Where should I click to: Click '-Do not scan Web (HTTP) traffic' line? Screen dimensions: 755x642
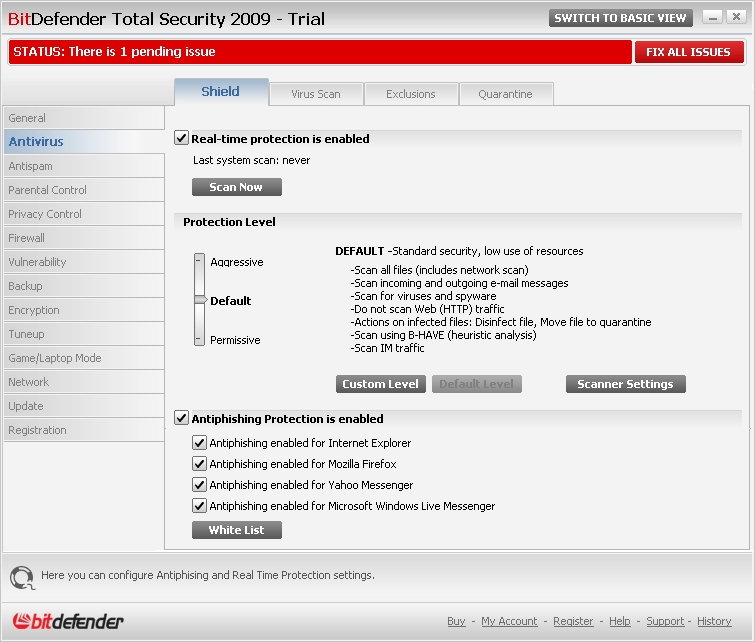(x=428, y=309)
